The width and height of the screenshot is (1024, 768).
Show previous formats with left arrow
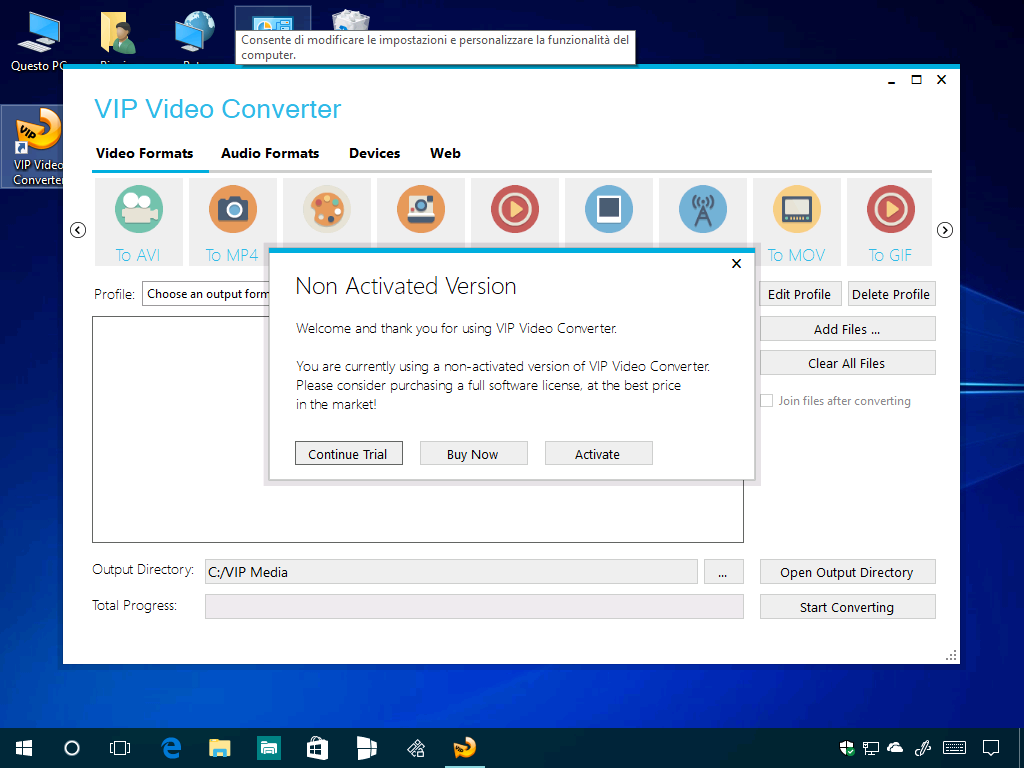(x=78, y=230)
